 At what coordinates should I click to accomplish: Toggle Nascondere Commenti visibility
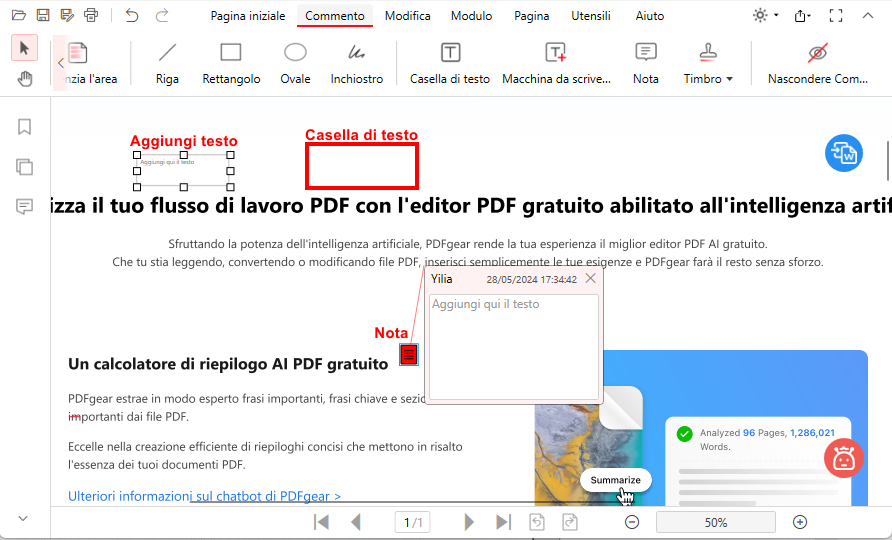click(817, 64)
